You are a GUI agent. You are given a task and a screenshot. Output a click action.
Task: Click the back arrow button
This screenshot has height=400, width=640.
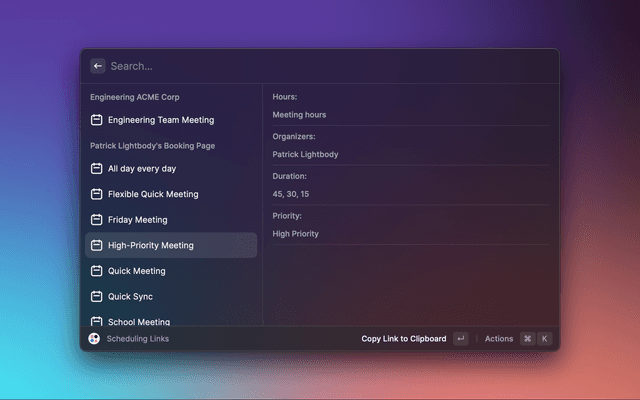point(98,66)
